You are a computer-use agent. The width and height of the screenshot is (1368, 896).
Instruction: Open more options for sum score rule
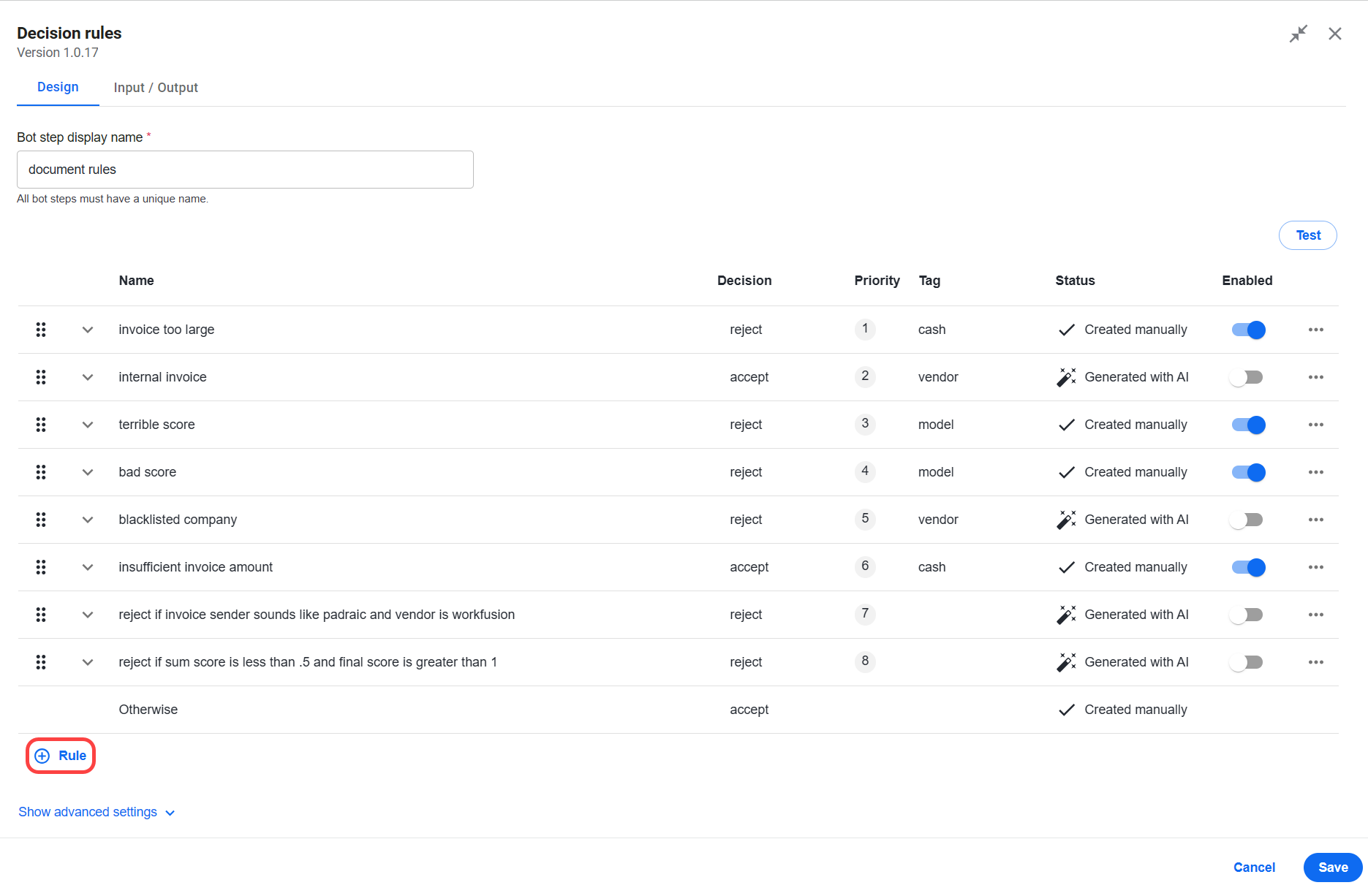(x=1316, y=662)
